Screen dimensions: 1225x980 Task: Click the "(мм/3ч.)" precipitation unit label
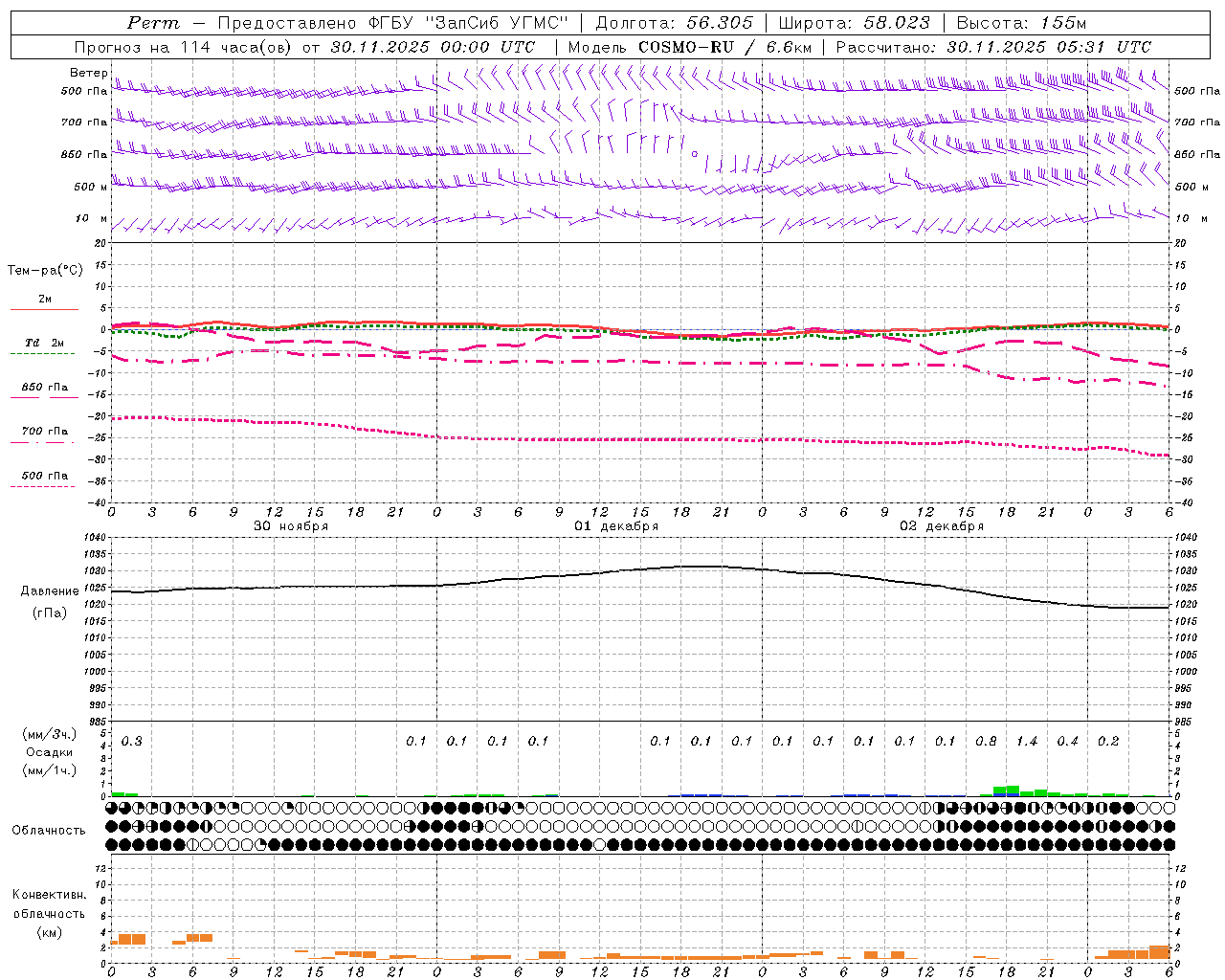coord(50,734)
